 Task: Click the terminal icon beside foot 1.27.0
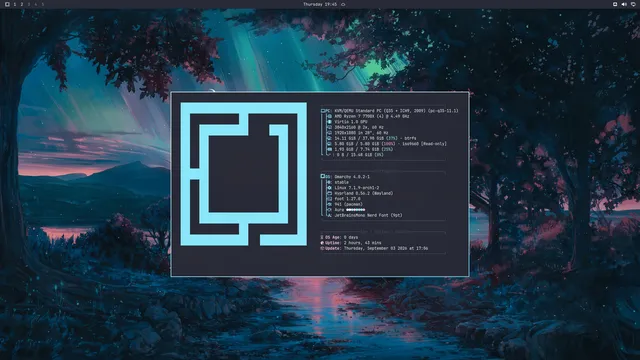pos(329,199)
